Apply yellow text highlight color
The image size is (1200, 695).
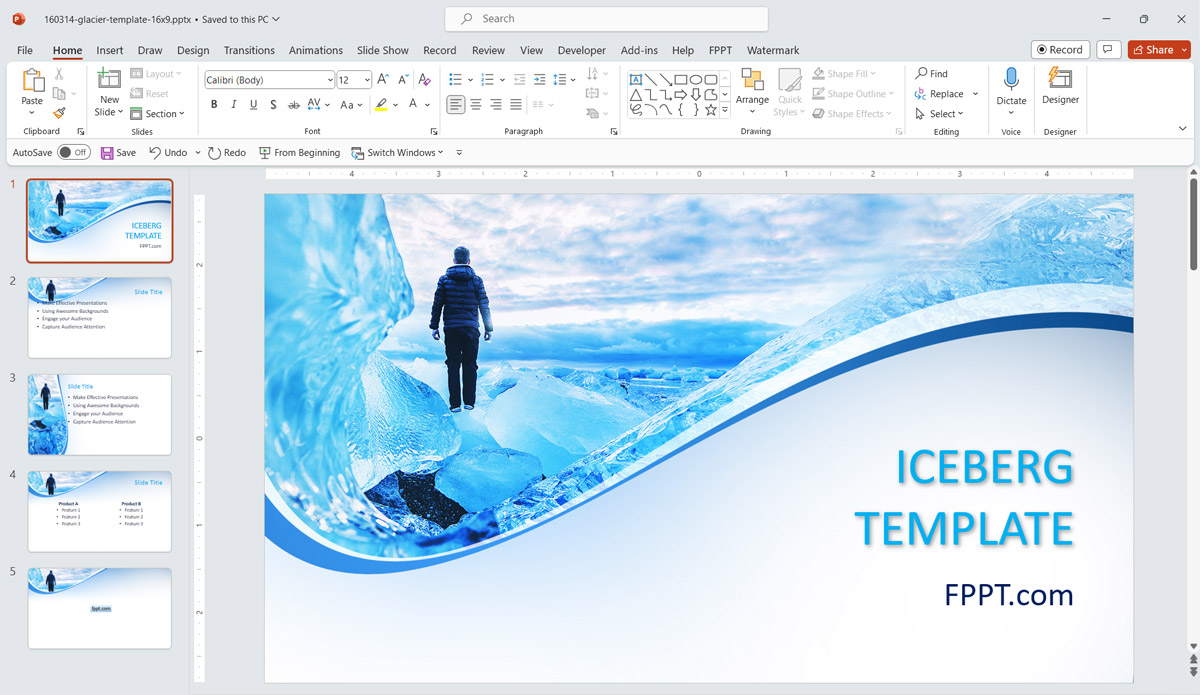(x=381, y=104)
